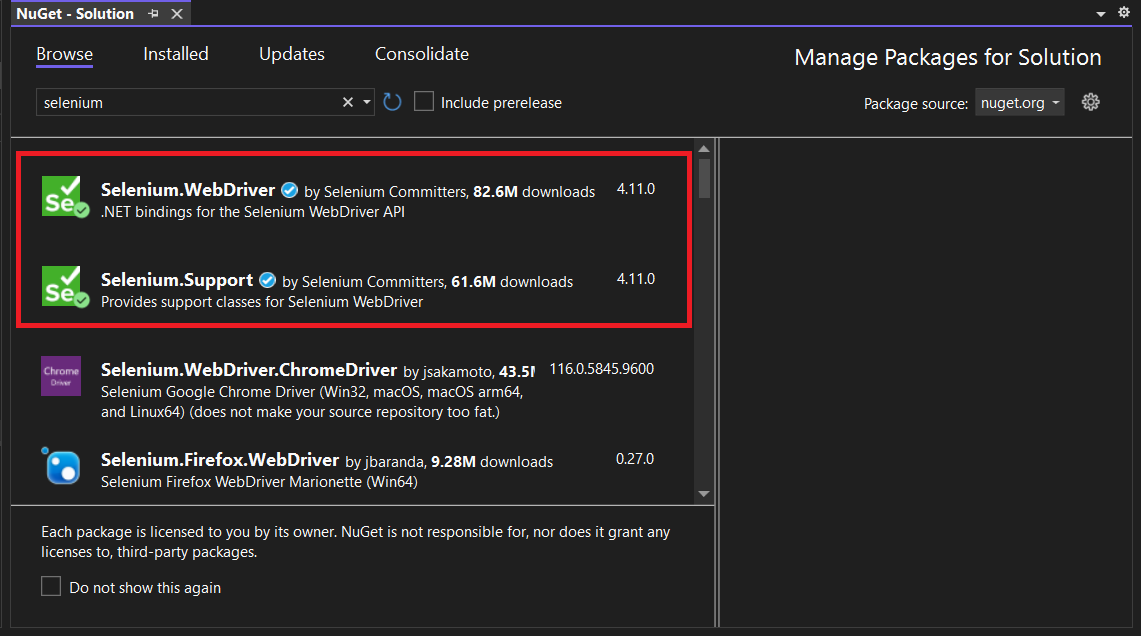Click the Selenium.Support package icon

(x=65, y=286)
